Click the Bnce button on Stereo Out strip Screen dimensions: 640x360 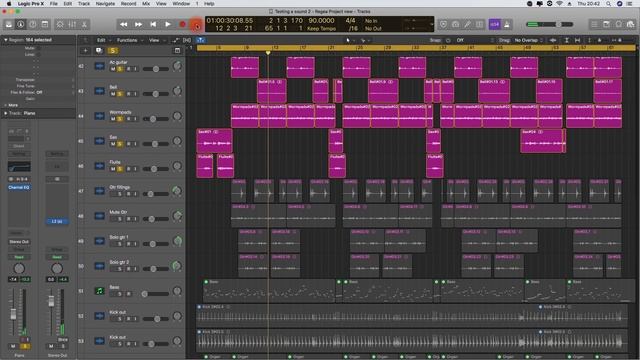pos(62,340)
